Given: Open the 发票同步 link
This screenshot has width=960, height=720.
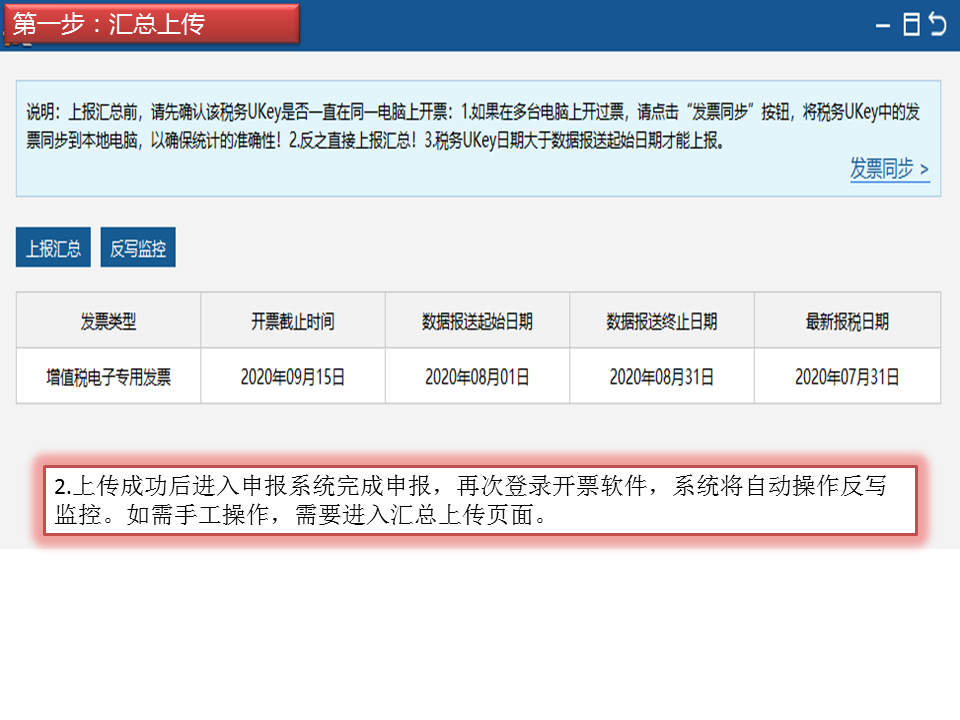Looking at the screenshot, I should pyautogui.click(x=889, y=168).
